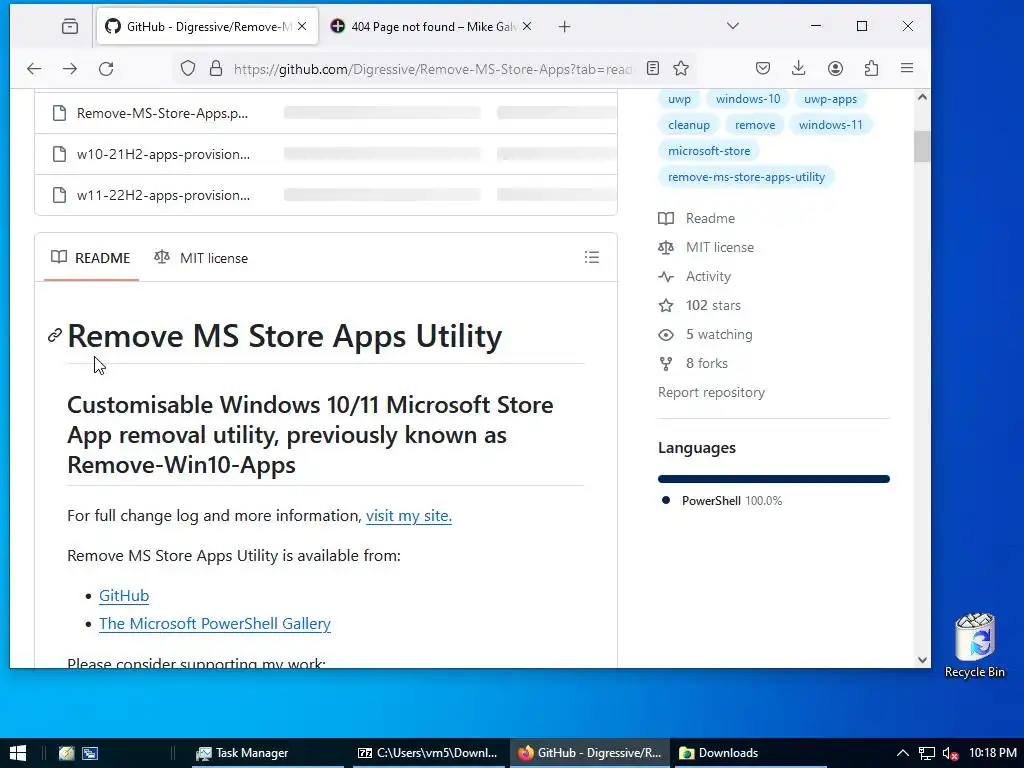
Task: Click Report repository link
Action: click(711, 392)
